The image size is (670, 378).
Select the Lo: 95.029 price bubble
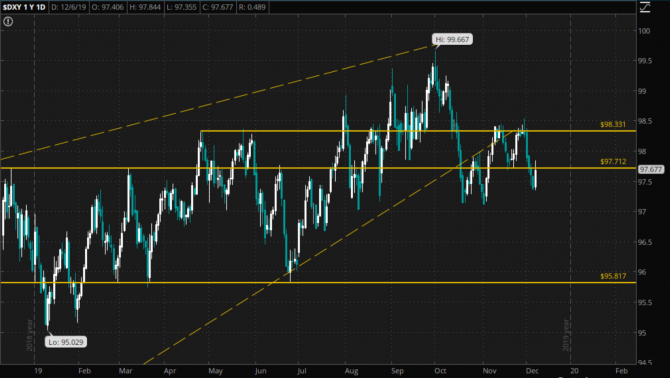pos(66,342)
